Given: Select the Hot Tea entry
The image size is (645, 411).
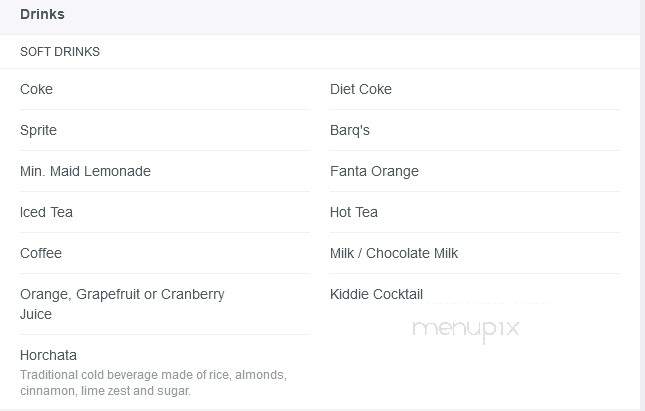Looking at the screenshot, I should tap(354, 212).
